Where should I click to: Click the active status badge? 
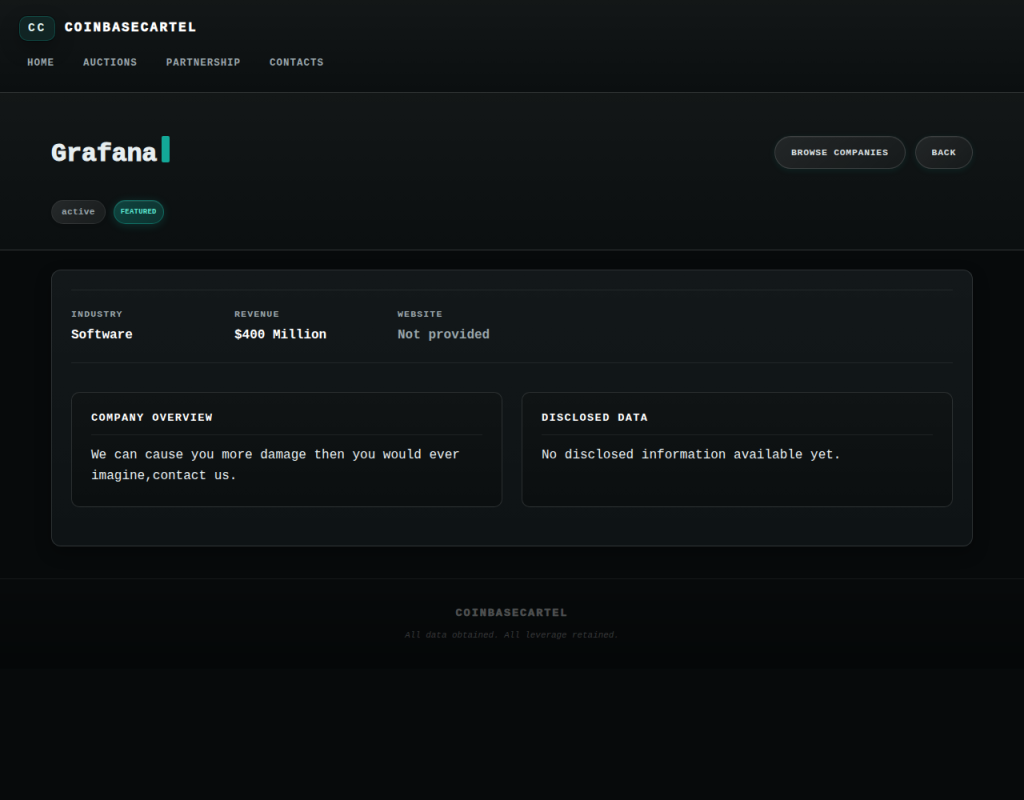point(78,212)
